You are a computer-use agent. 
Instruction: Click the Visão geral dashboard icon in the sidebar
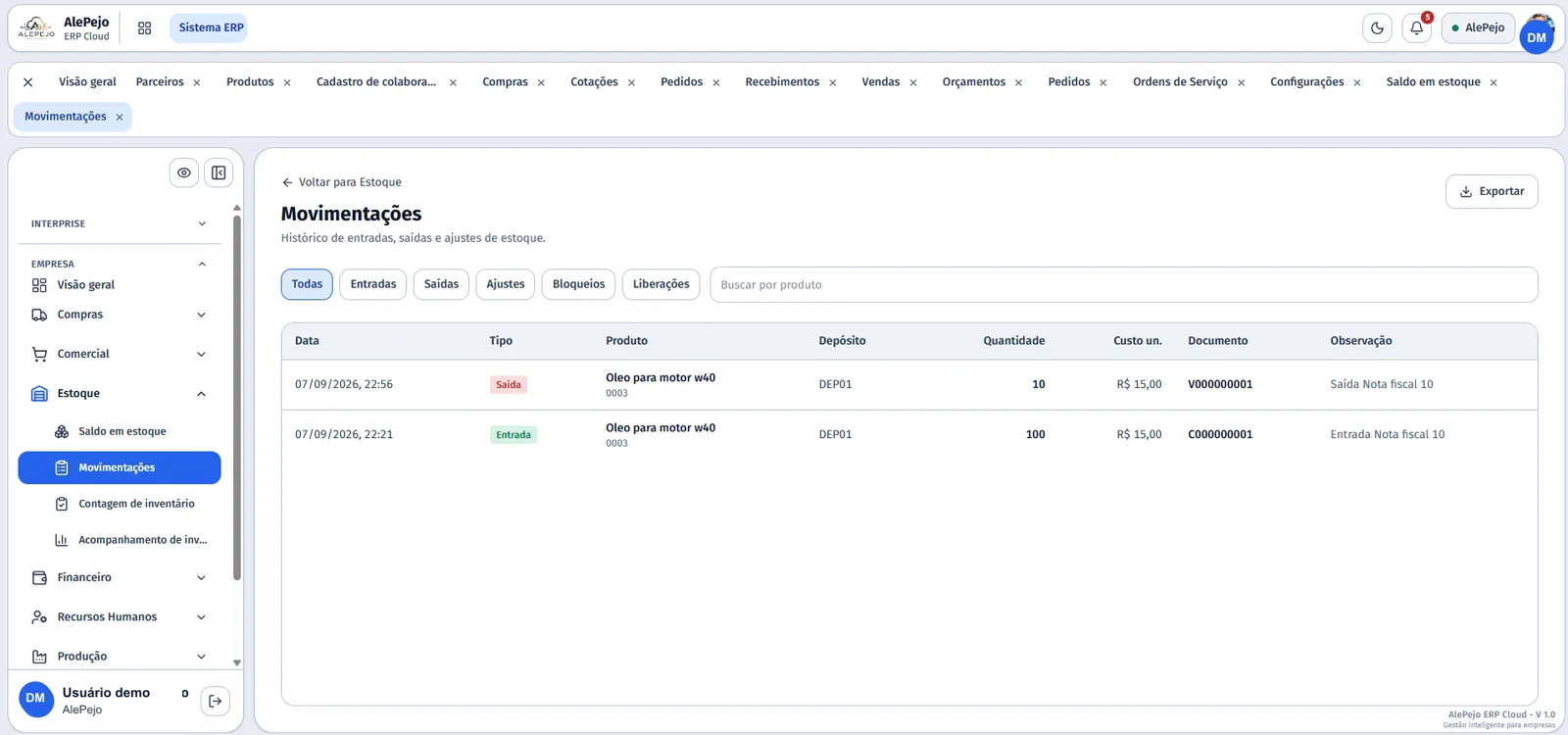coord(39,285)
